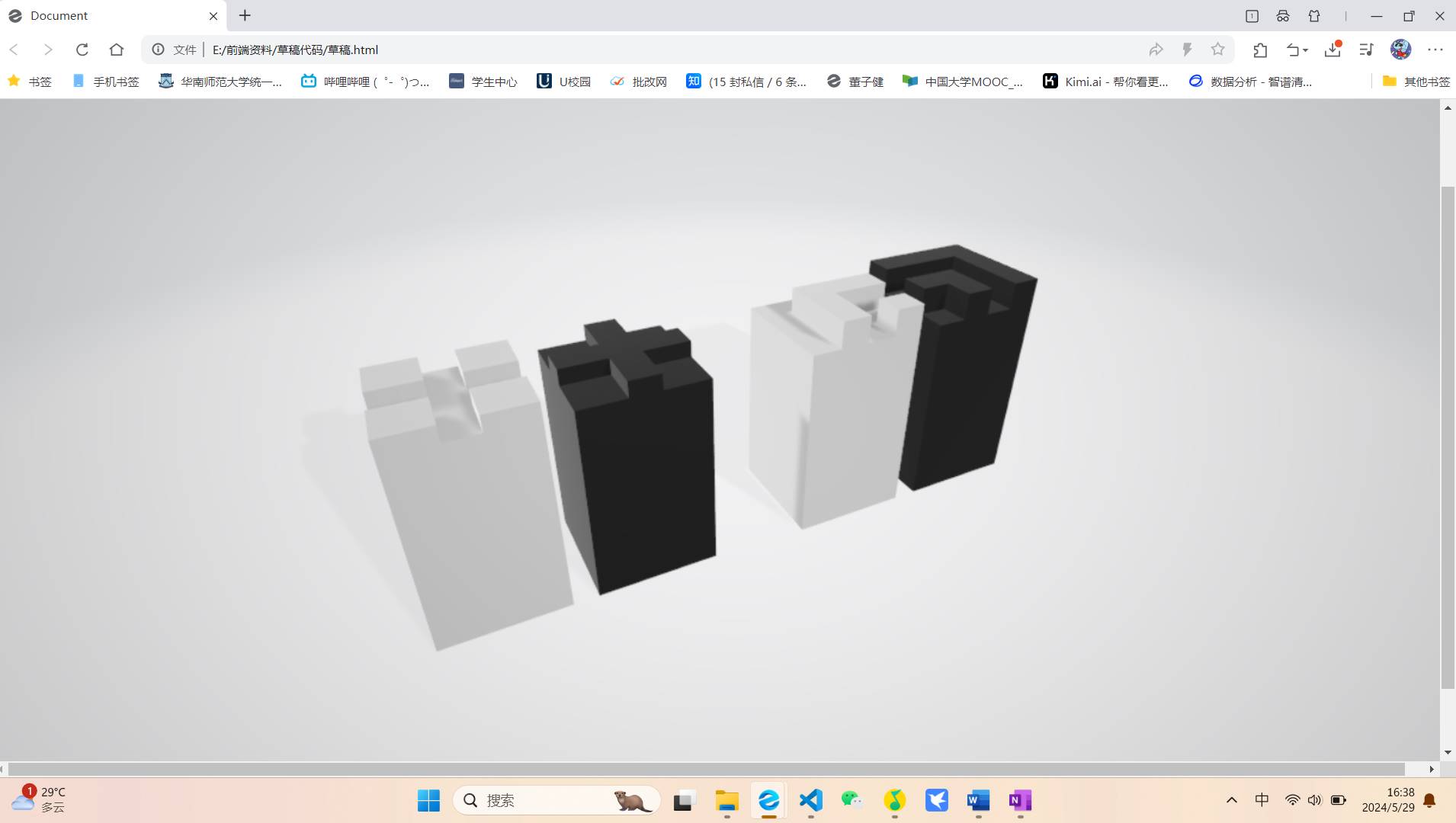Open a new browser tab
1456x823 pixels.
[x=245, y=15]
